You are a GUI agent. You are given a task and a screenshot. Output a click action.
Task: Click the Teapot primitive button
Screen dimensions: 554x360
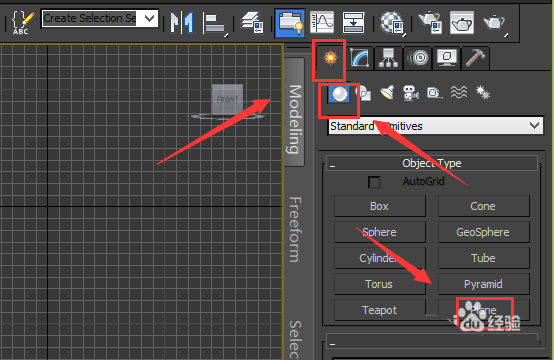(x=380, y=310)
